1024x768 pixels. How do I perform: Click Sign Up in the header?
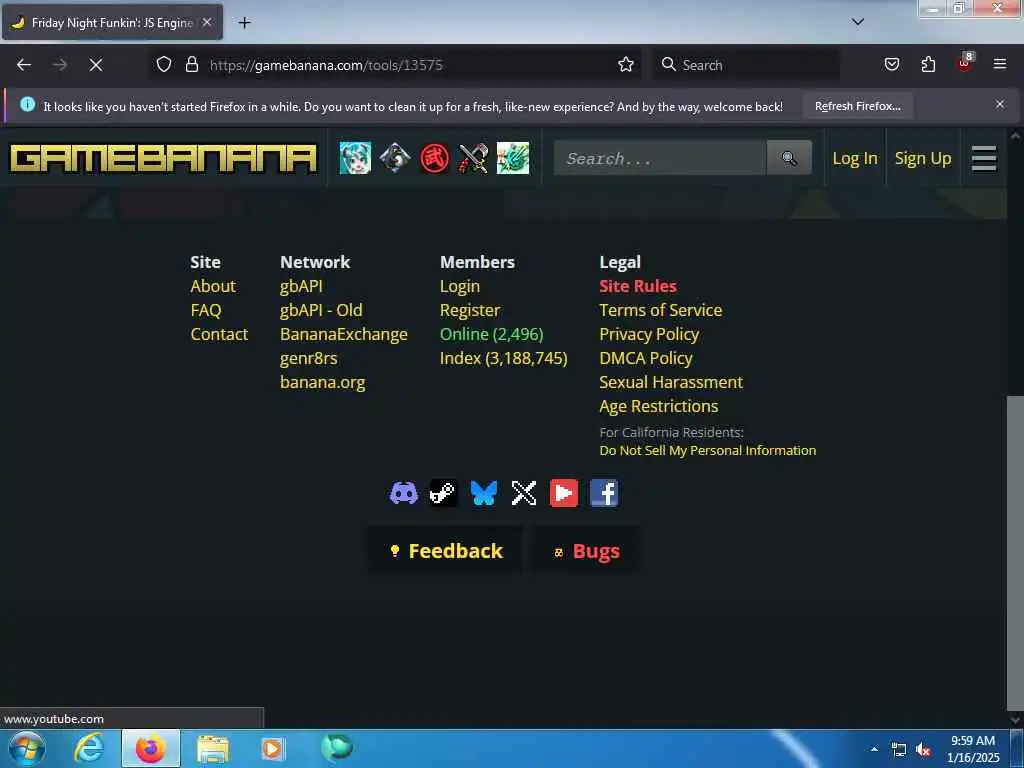[923, 158]
